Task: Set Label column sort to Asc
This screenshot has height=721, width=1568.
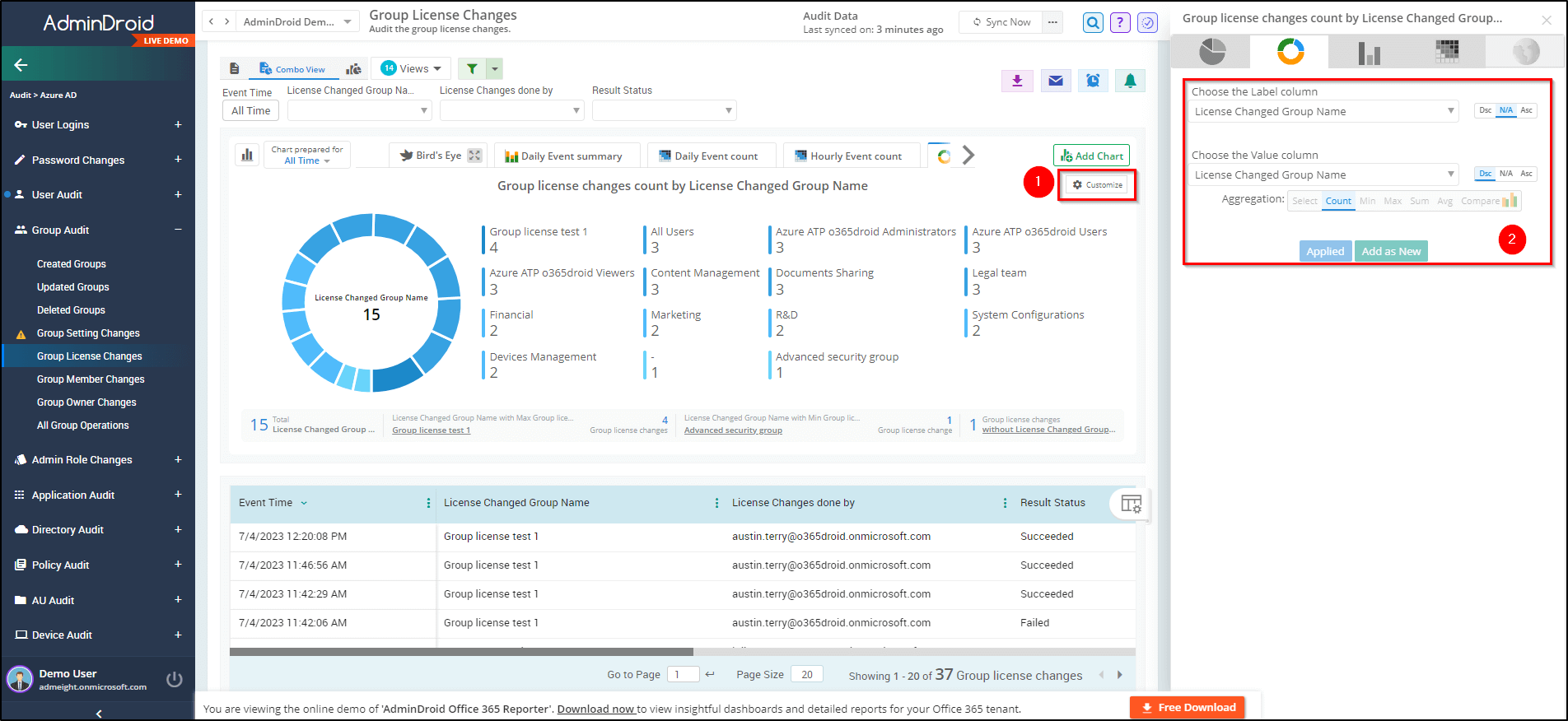Action: click(x=1526, y=110)
